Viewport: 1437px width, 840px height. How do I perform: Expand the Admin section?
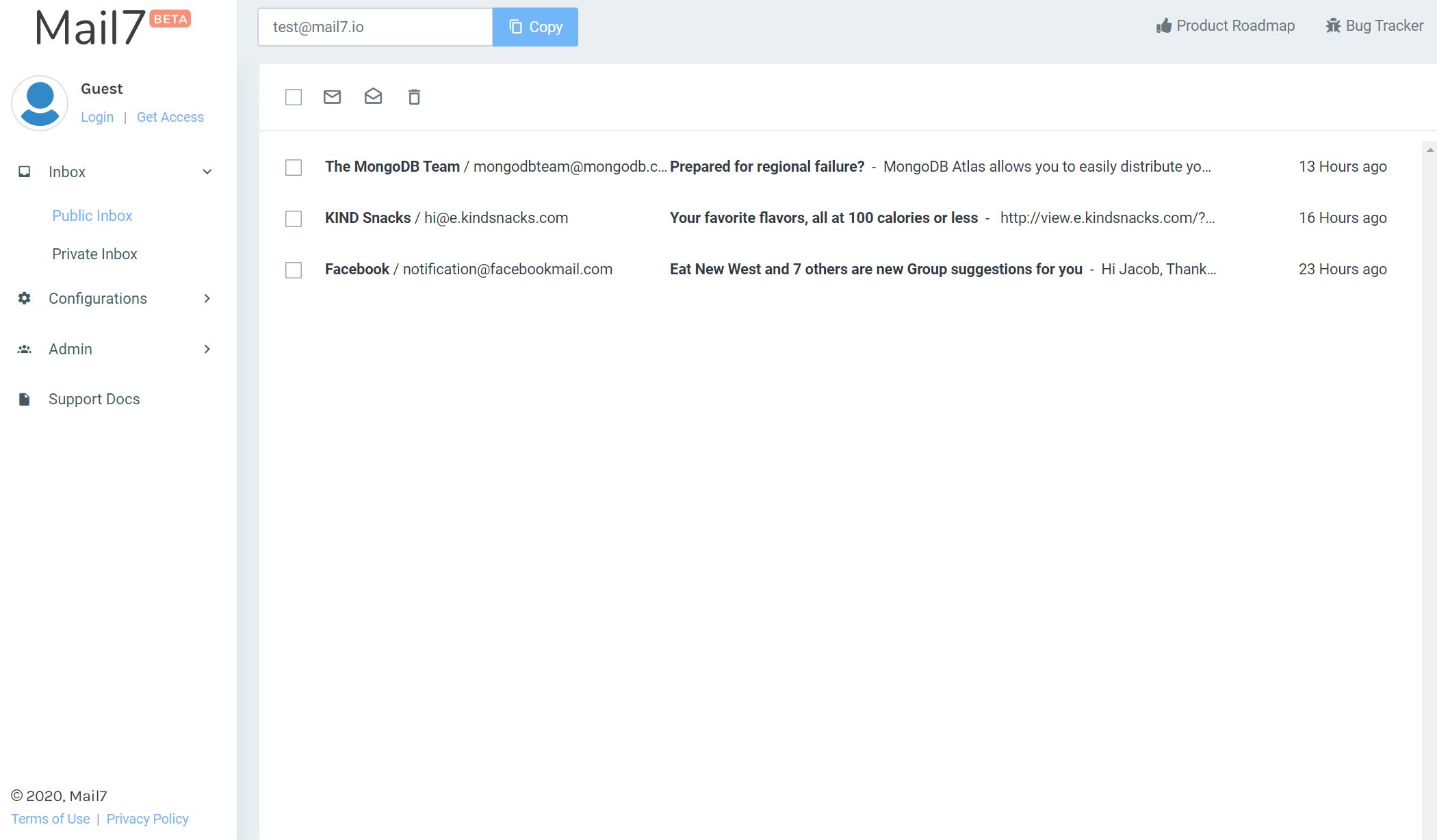pos(207,349)
